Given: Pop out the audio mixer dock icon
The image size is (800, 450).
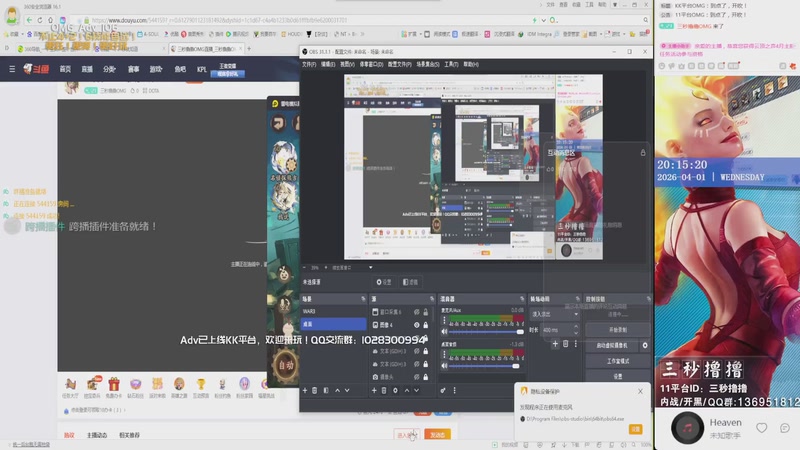Looking at the screenshot, I should [522, 299].
